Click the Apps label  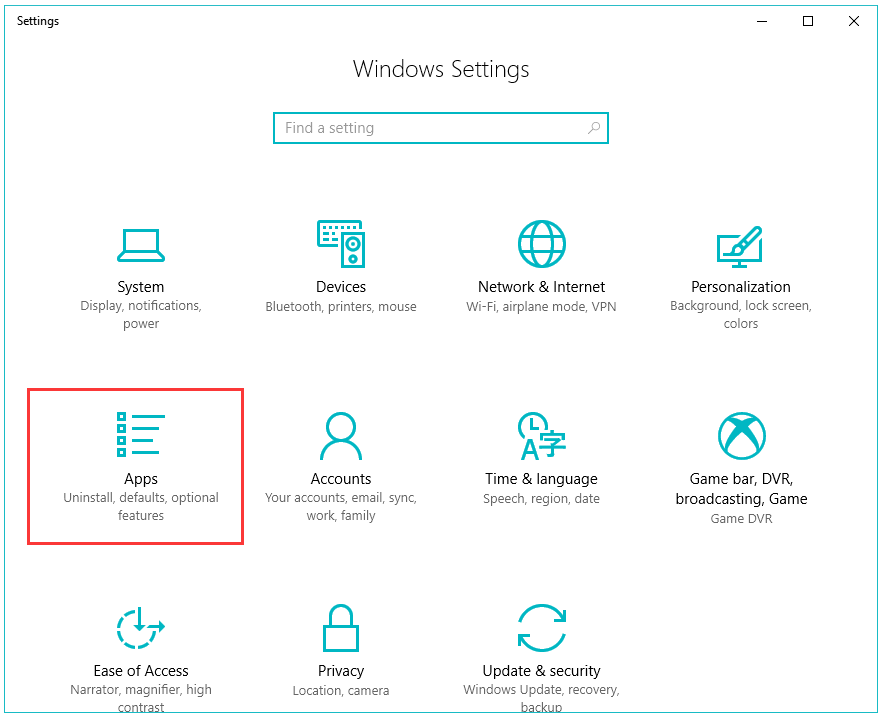tap(141, 479)
